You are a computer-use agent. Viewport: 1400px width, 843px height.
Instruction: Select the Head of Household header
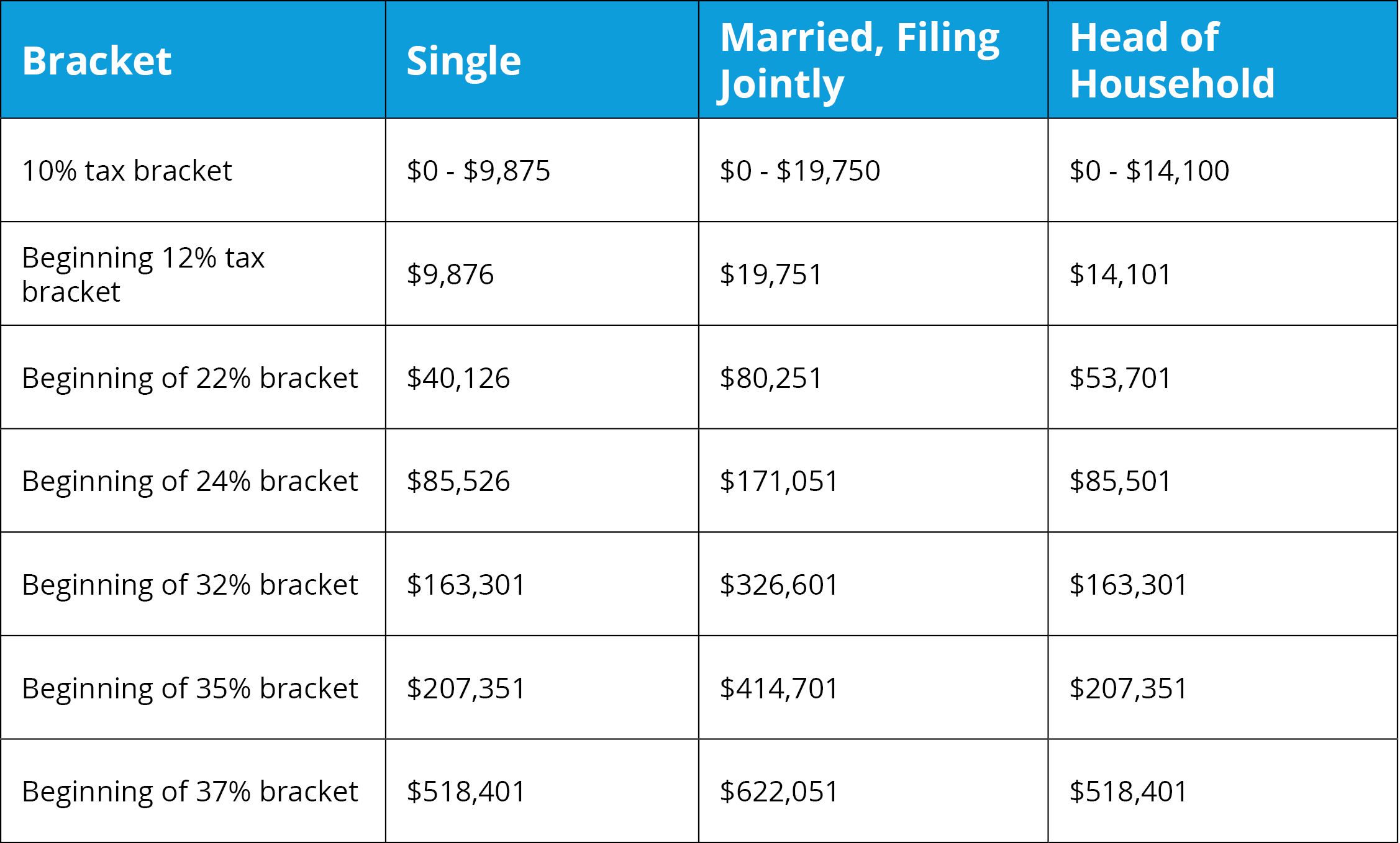tap(1172, 60)
